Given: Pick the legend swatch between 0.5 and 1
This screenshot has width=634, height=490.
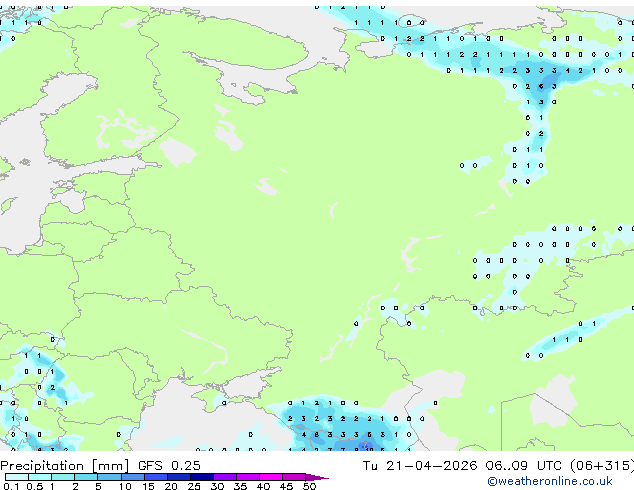Looking at the screenshot, I should [x=40, y=477].
